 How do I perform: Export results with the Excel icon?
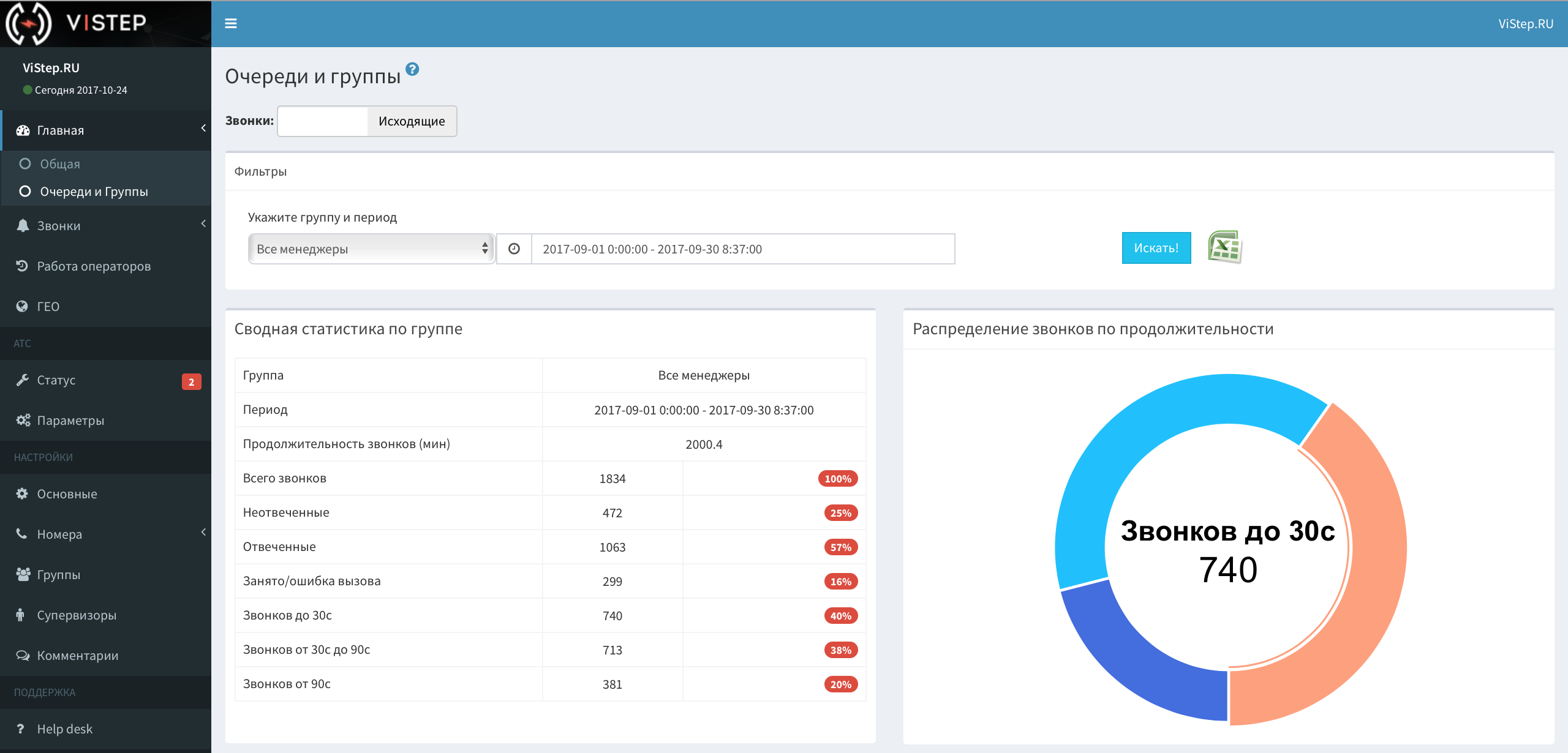tap(1224, 247)
